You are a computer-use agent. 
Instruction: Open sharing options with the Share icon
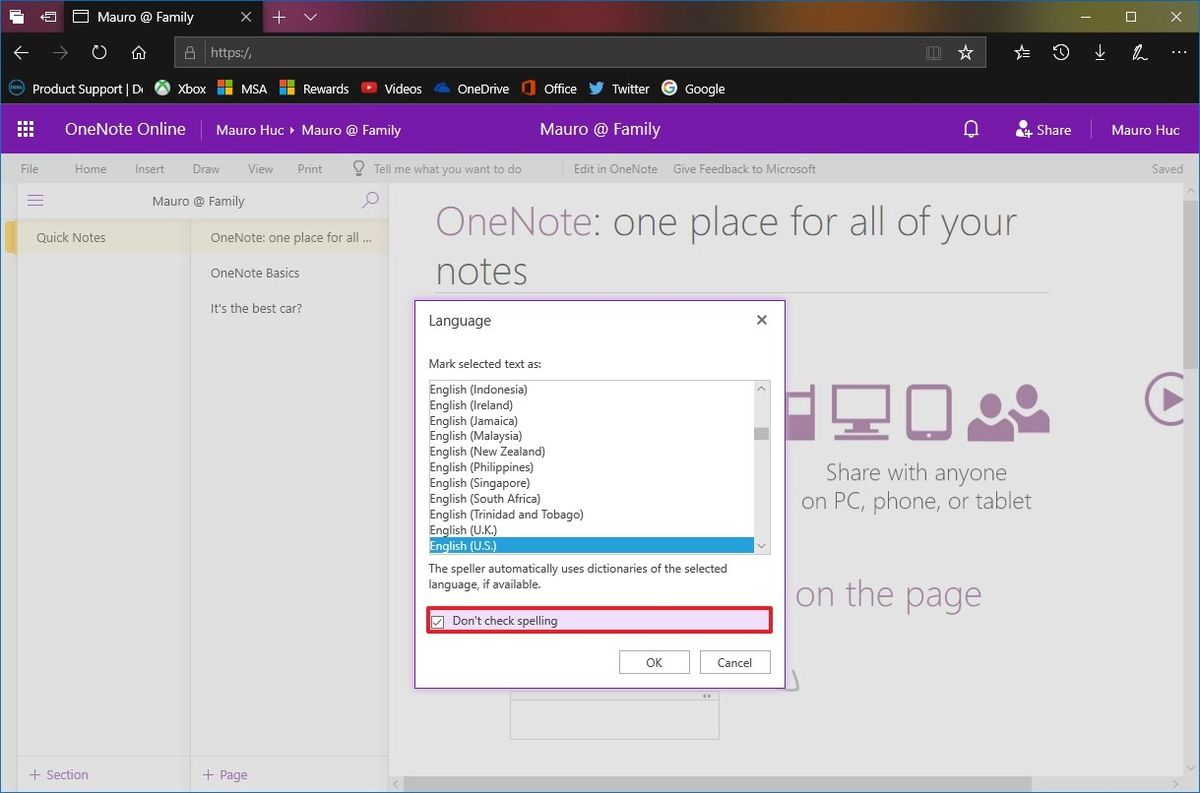pos(1043,128)
